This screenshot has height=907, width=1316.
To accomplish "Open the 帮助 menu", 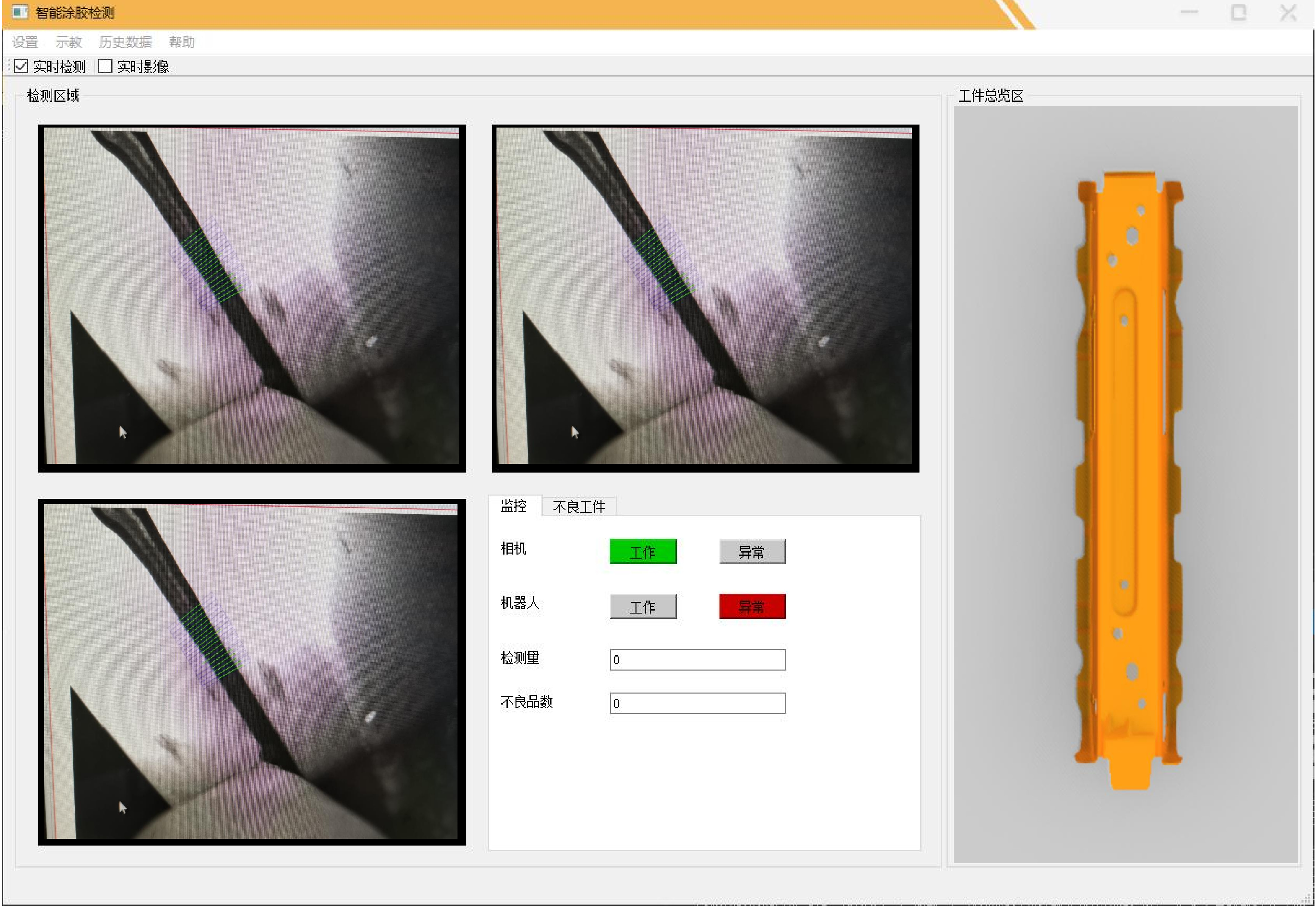I will [x=182, y=42].
